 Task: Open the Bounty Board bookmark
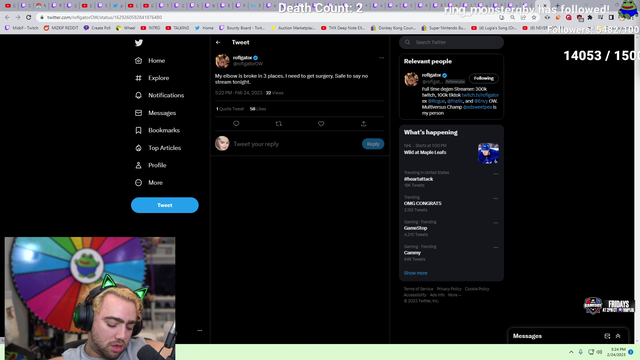click(242, 28)
